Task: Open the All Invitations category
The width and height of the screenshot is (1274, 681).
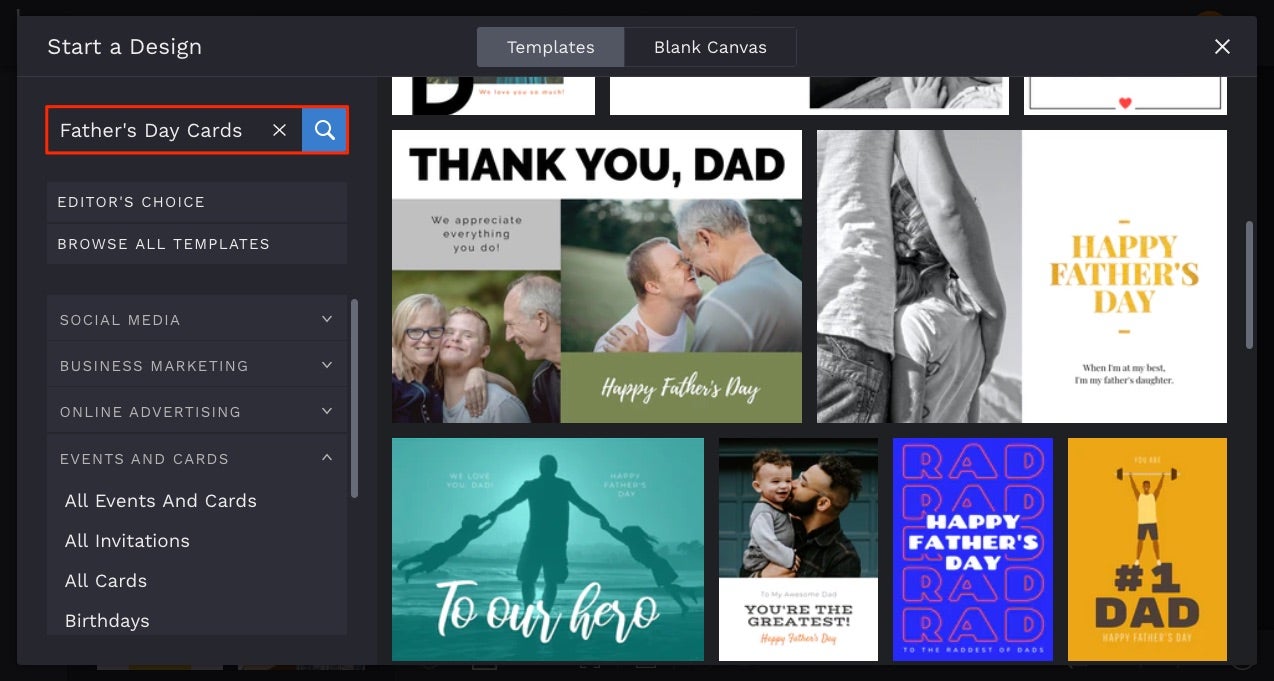Action: coord(127,540)
